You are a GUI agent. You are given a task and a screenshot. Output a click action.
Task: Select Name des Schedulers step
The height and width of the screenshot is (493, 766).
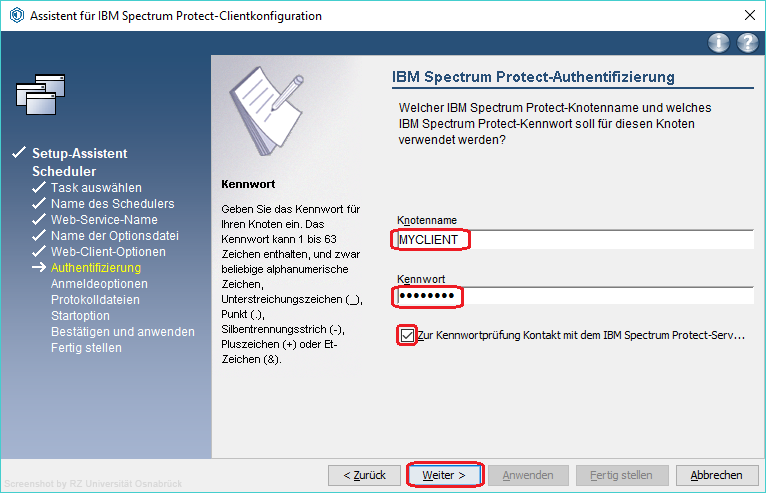[x=112, y=204]
